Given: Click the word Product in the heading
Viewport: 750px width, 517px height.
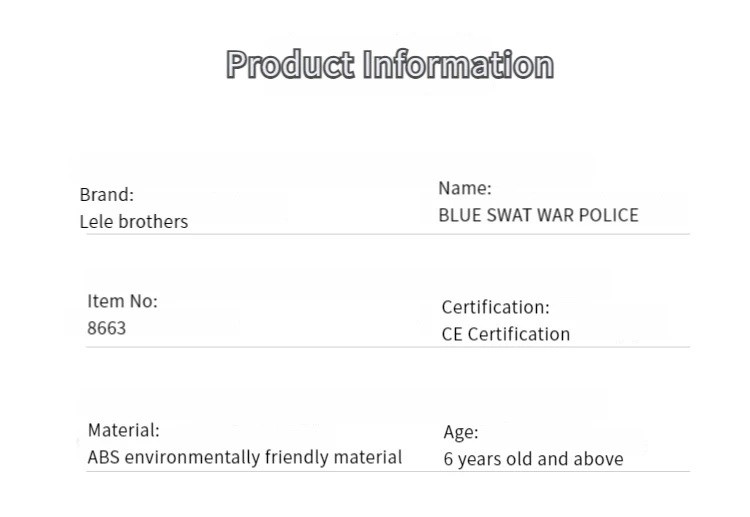Looking at the screenshot, I should pos(290,64).
